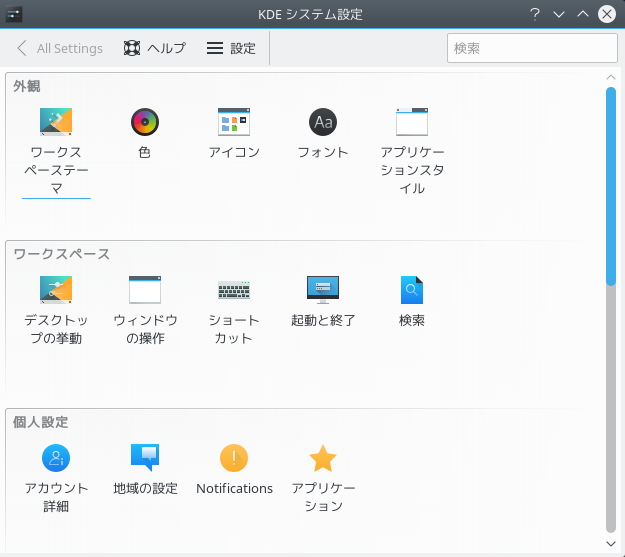Open the Notifications exclamation icon
Image resolution: width=625 pixels, height=557 pixels.
(x=234, y=458)
